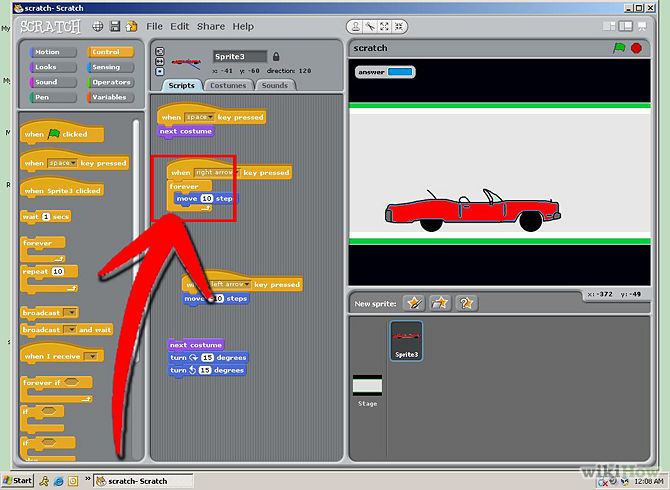The height and width of the screenshot is (490, 670).
Task: Open the Edit menu
Action: pyautogui.click(x=179, y=26)
